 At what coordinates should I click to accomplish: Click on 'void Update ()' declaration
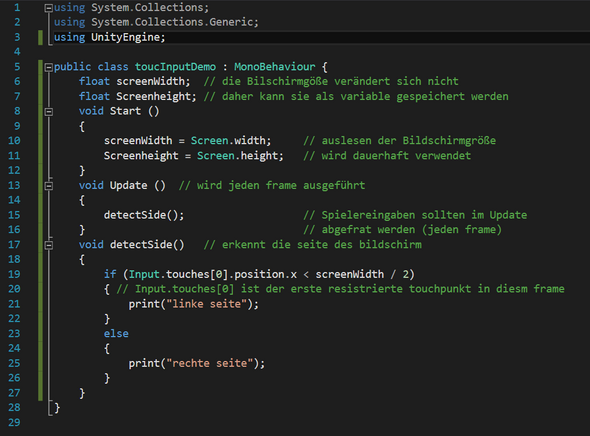pos(122,185)
